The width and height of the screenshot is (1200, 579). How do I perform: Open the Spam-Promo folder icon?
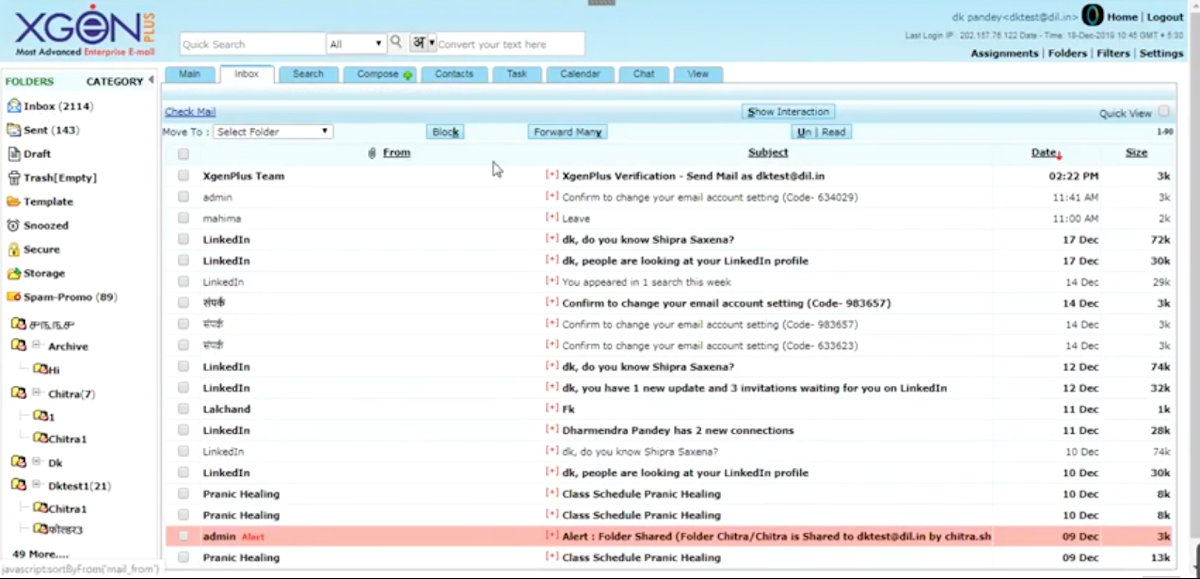(12, 297)
